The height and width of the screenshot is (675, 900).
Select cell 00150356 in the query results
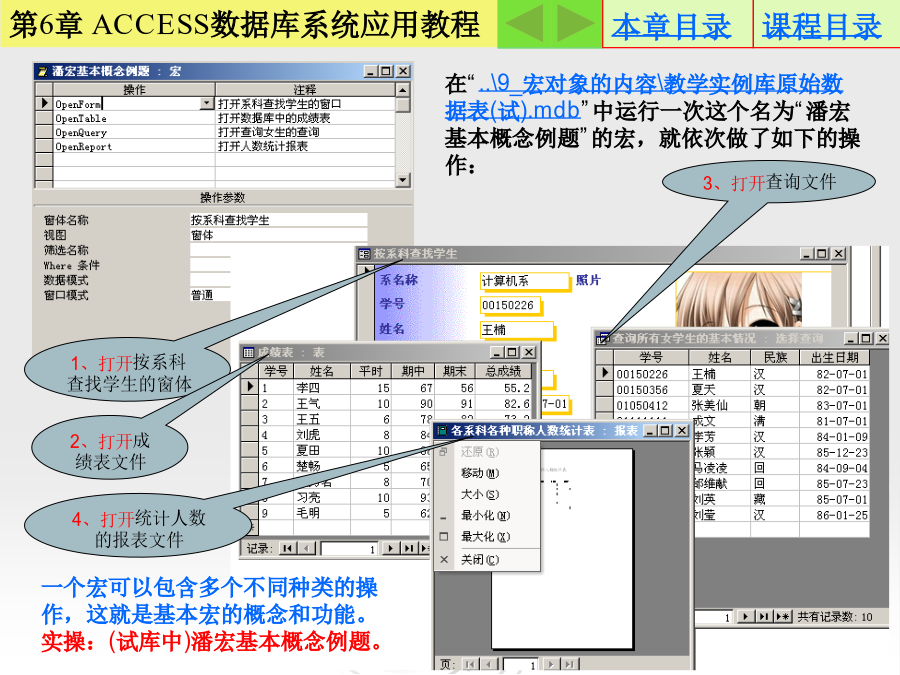point(651,390)
